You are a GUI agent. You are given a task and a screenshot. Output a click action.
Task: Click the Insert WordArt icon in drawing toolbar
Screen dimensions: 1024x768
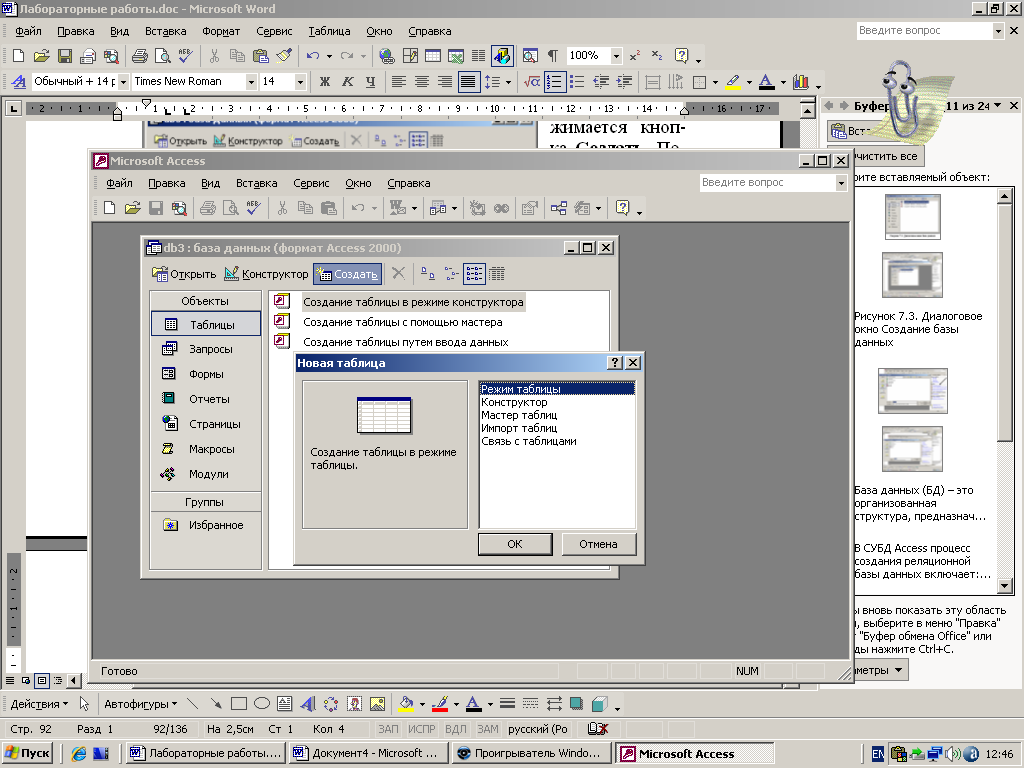point(307,704)
